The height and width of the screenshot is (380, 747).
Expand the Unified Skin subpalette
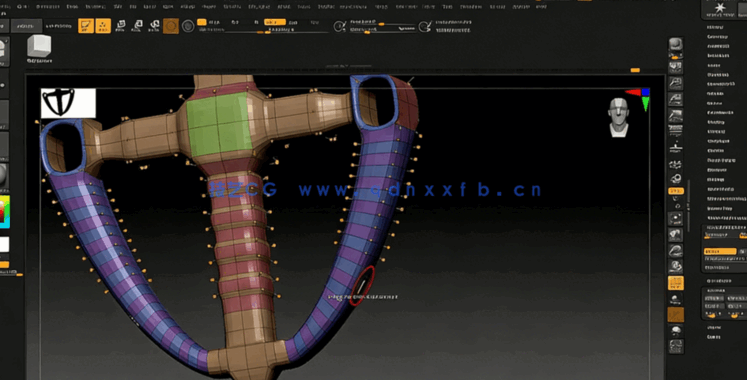[720, 280]
